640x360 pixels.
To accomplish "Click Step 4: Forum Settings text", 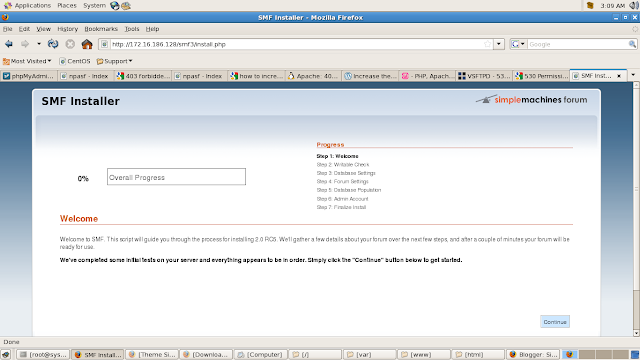I will click(x=342, y=182).
